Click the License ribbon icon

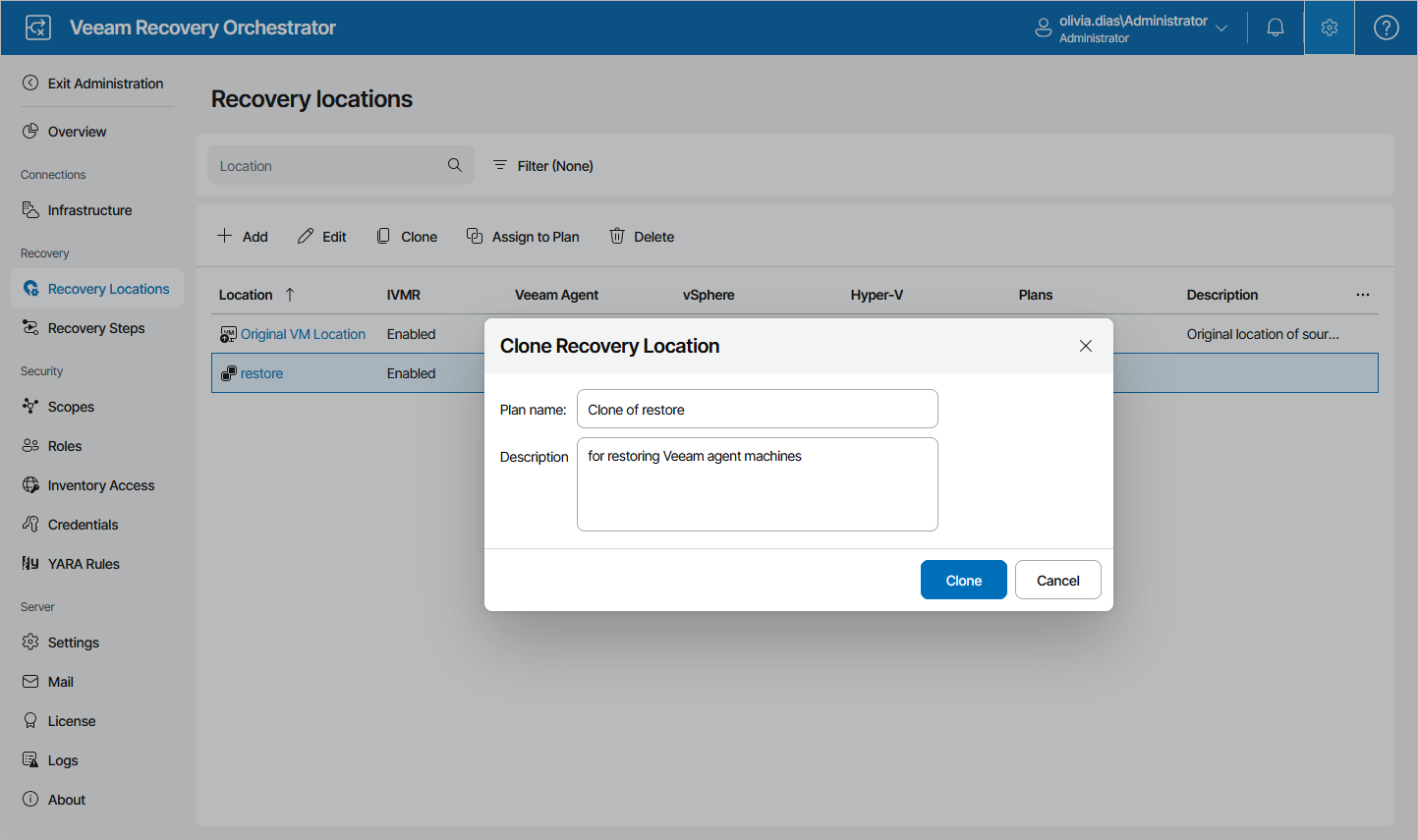[x=30, y=720]
